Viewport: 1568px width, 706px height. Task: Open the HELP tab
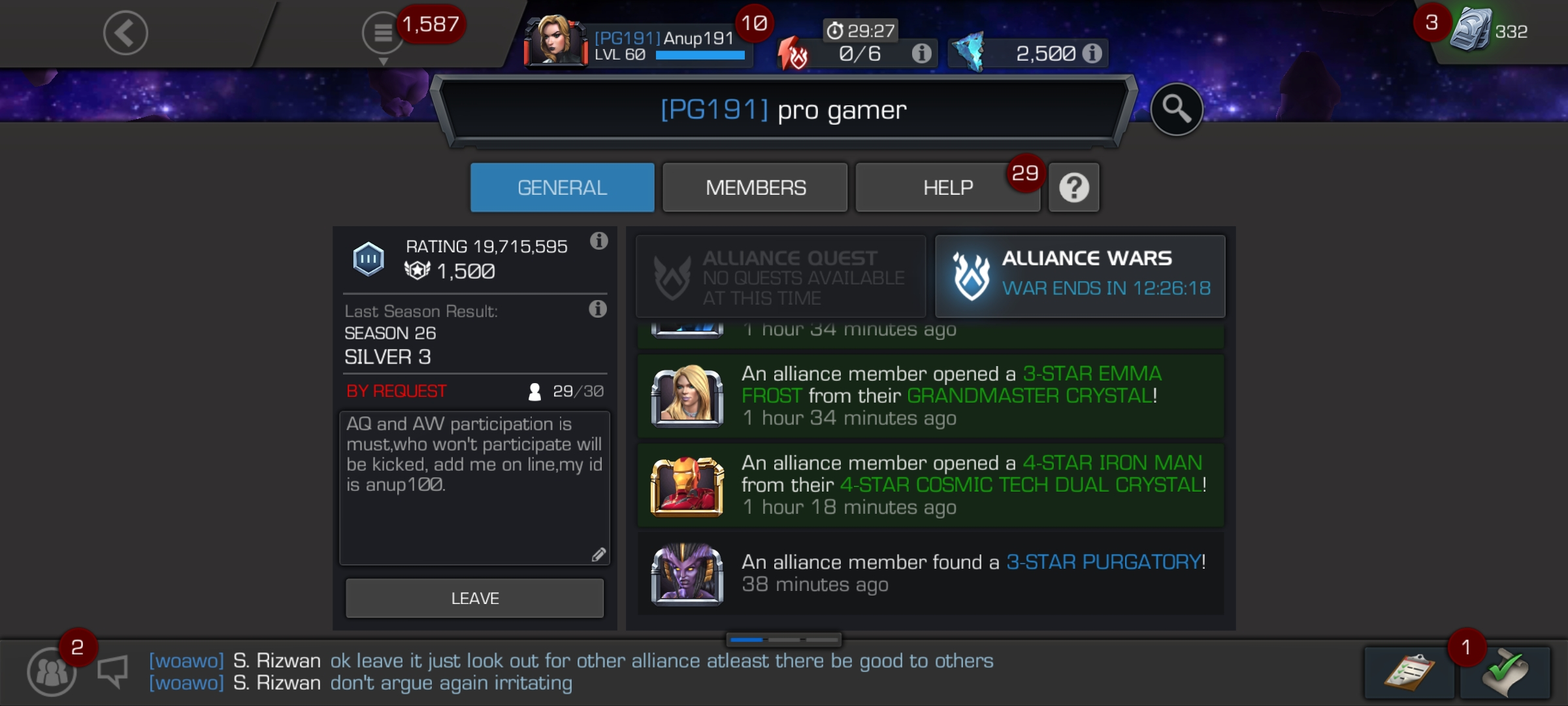[x=947, y=188]
